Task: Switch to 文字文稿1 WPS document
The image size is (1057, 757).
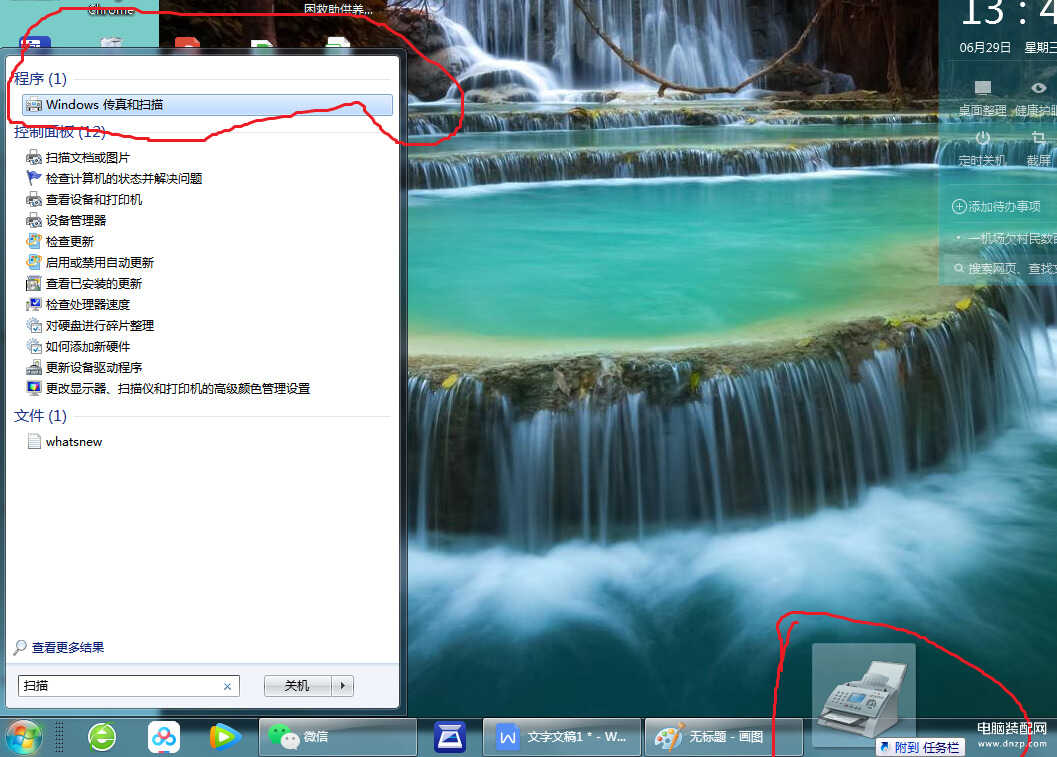Action: click(x=562, y=738)
